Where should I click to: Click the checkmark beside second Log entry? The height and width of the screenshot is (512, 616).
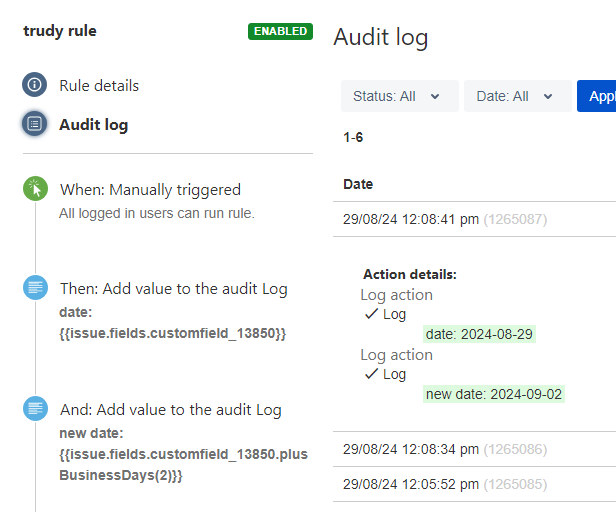(371, 374)
